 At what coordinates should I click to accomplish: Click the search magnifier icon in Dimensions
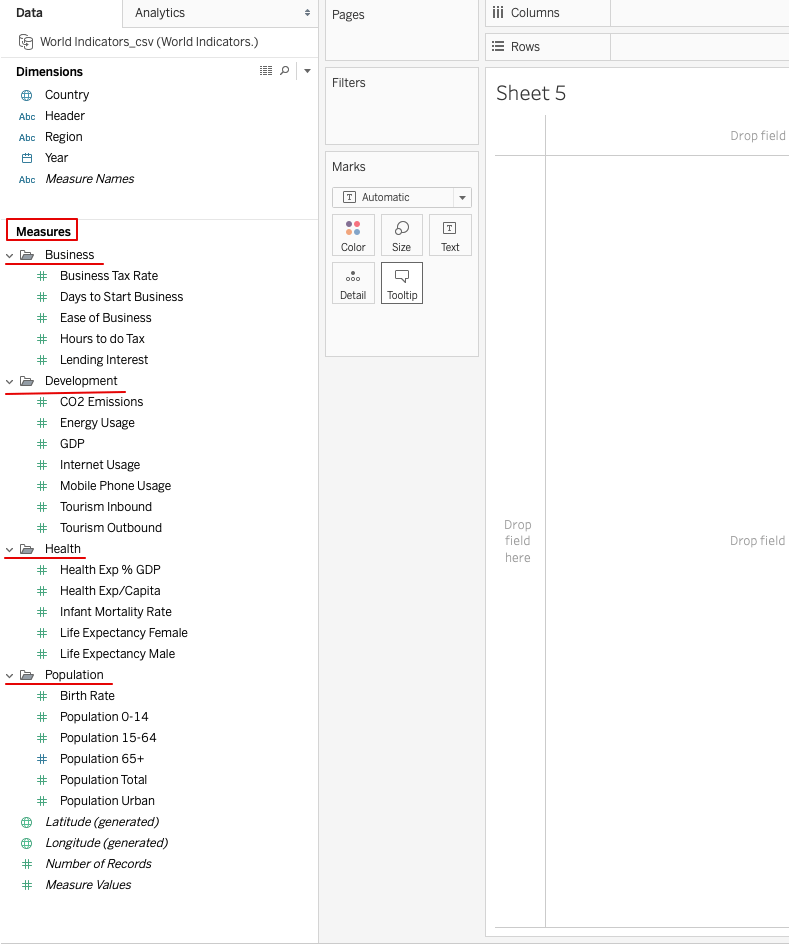tap(285, 71)
